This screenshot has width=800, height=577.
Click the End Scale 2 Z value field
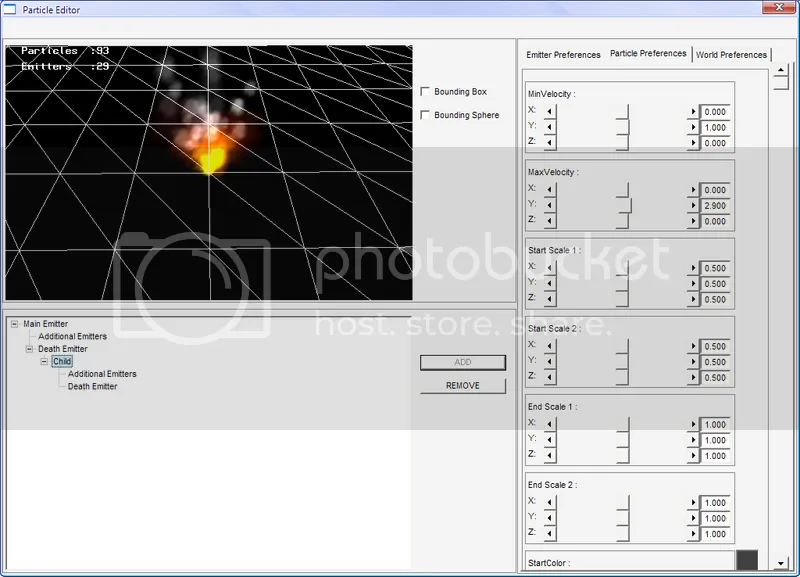715,534
